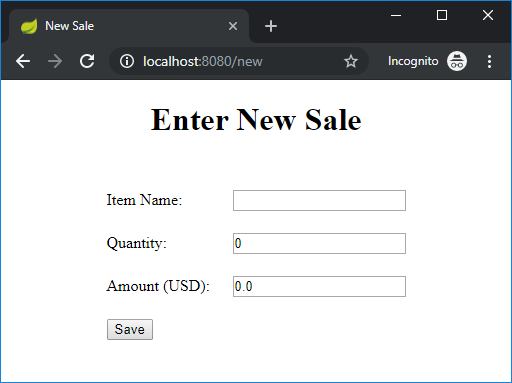Click the Enter New Sale heading
This screenshot has width=512, height=383.
point(256,120)
